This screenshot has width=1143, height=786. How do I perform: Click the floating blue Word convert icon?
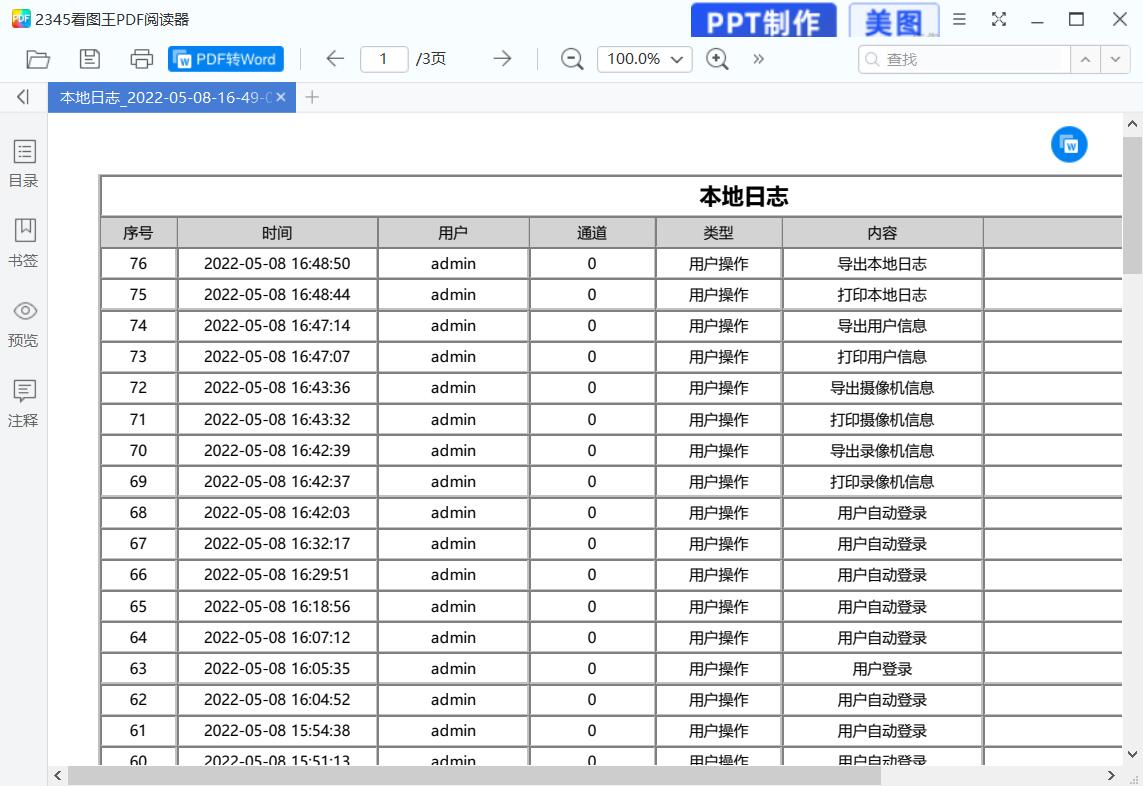point(1069,145)
